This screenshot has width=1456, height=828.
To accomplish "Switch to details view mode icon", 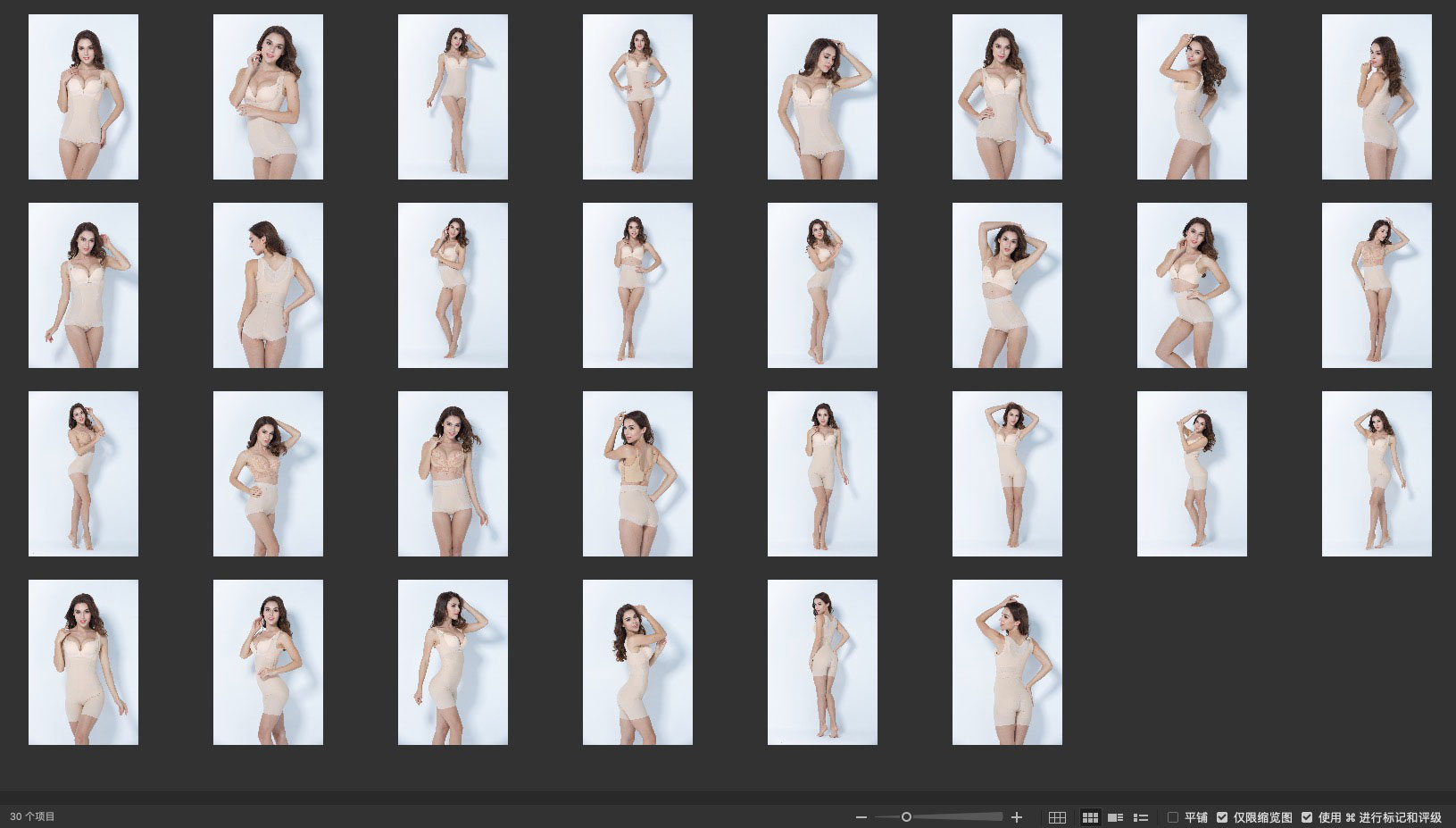I will point(1115,817).
